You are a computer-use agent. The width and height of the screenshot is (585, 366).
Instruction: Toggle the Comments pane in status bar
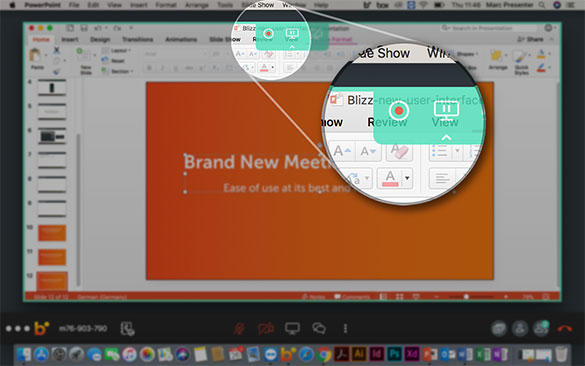click(x=352, y=297)
